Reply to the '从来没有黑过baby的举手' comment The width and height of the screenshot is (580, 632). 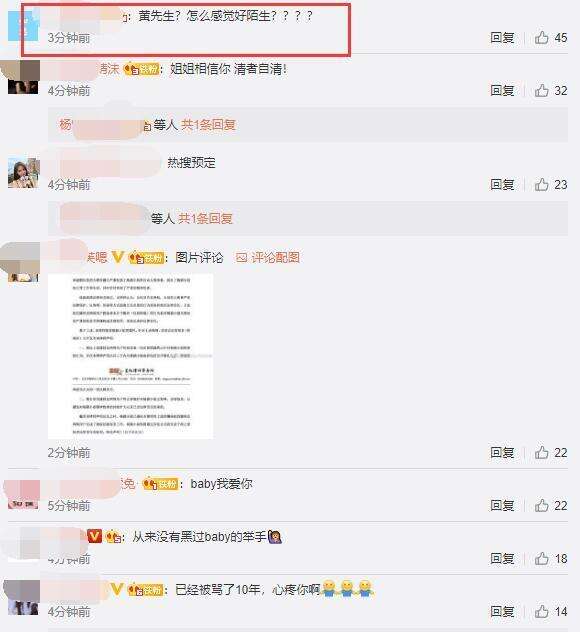tap(502, 558)
